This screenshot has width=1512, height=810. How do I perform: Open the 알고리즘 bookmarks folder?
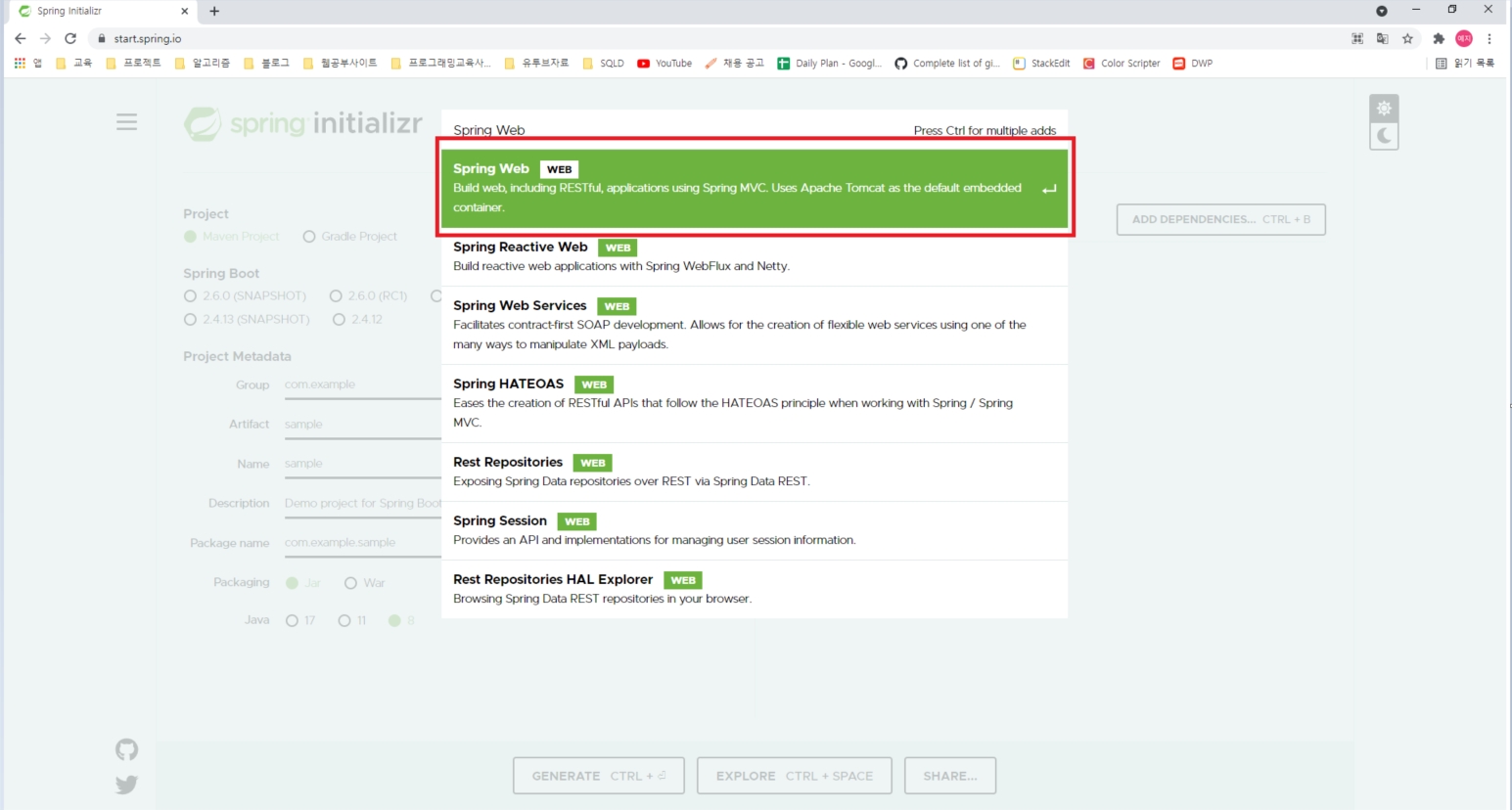[x=203, y=63]
